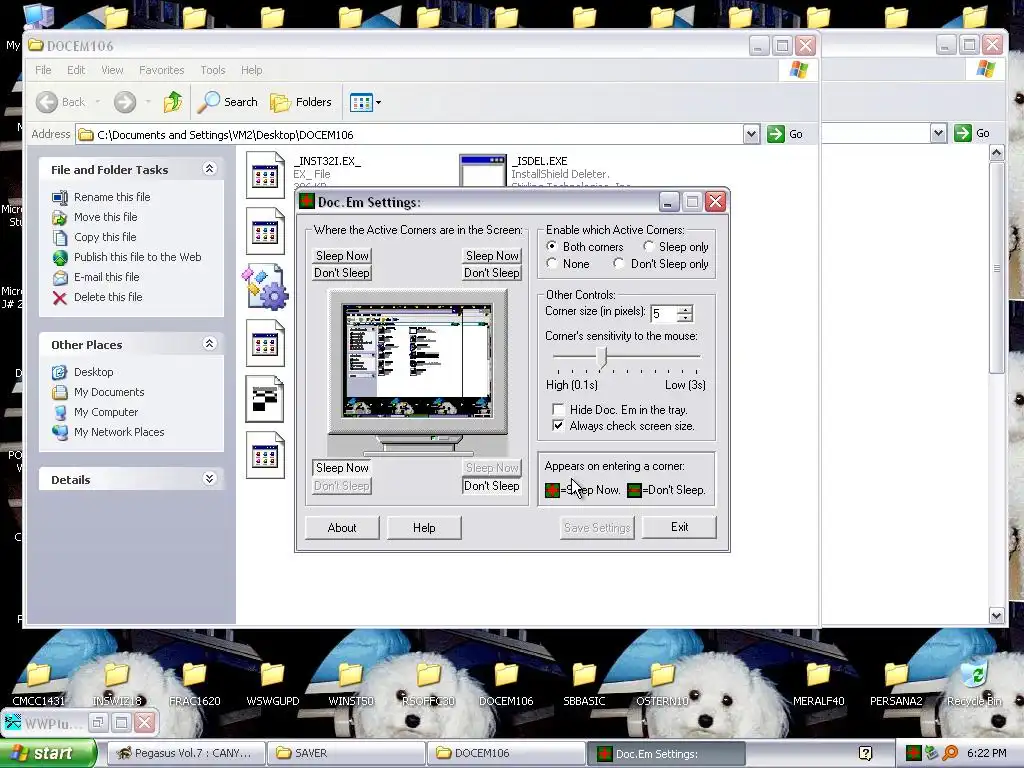Increase corner size with up spinner
Screen dimensions: 1024x768
[684, 310]
